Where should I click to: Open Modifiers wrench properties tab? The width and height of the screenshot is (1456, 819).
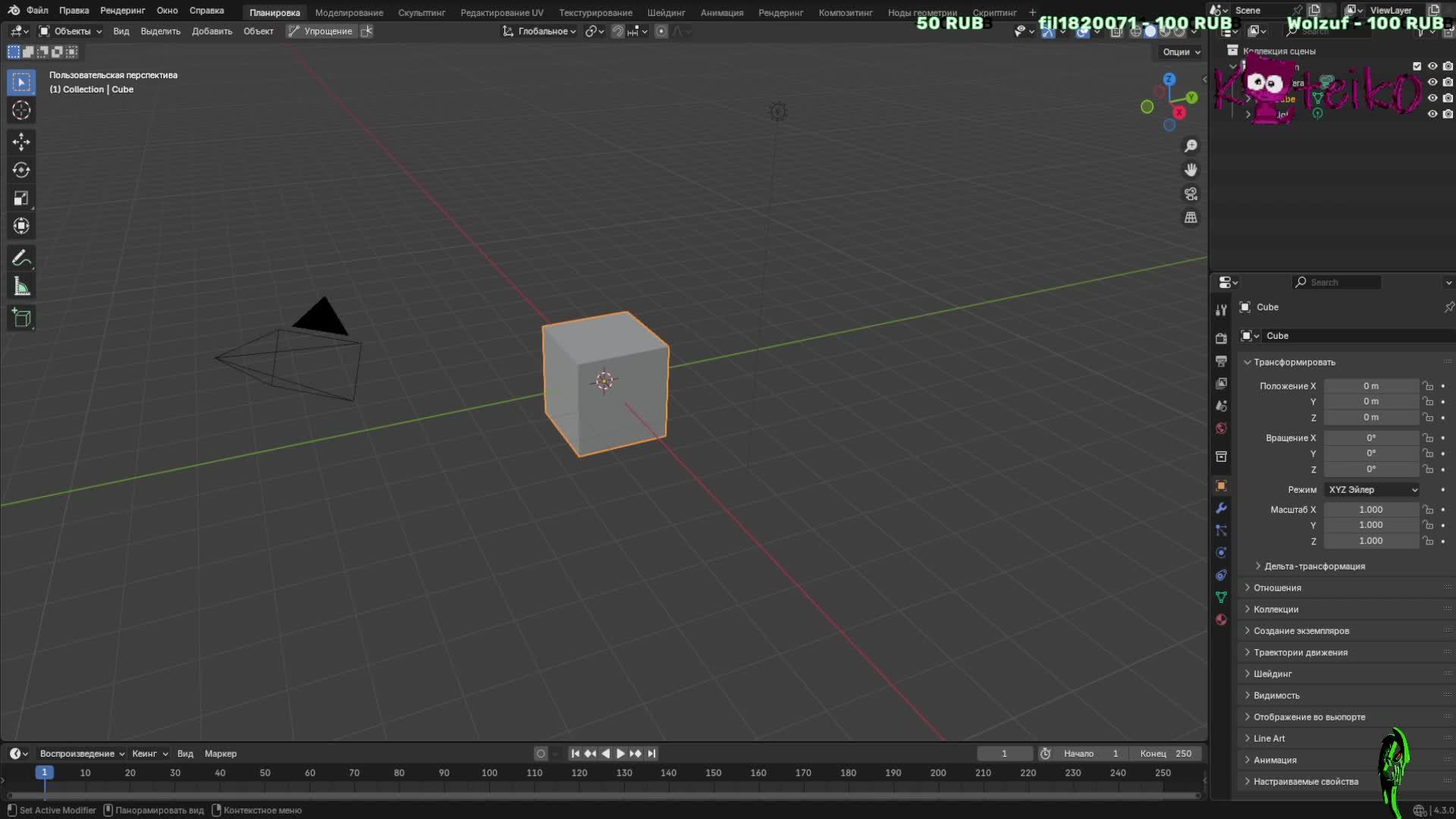1221,508
